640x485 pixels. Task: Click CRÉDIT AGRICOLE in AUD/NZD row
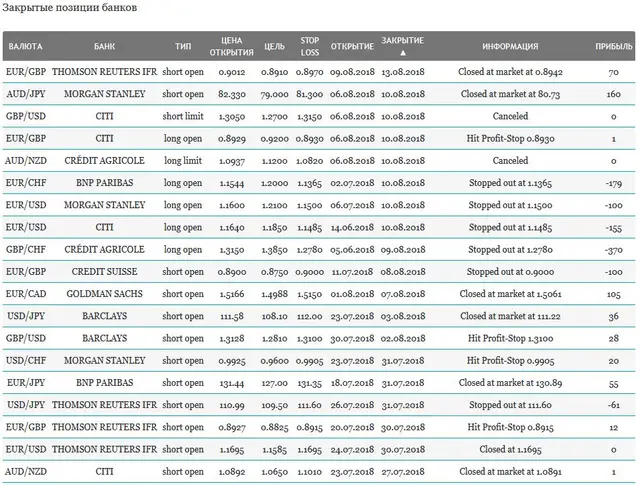104,160
